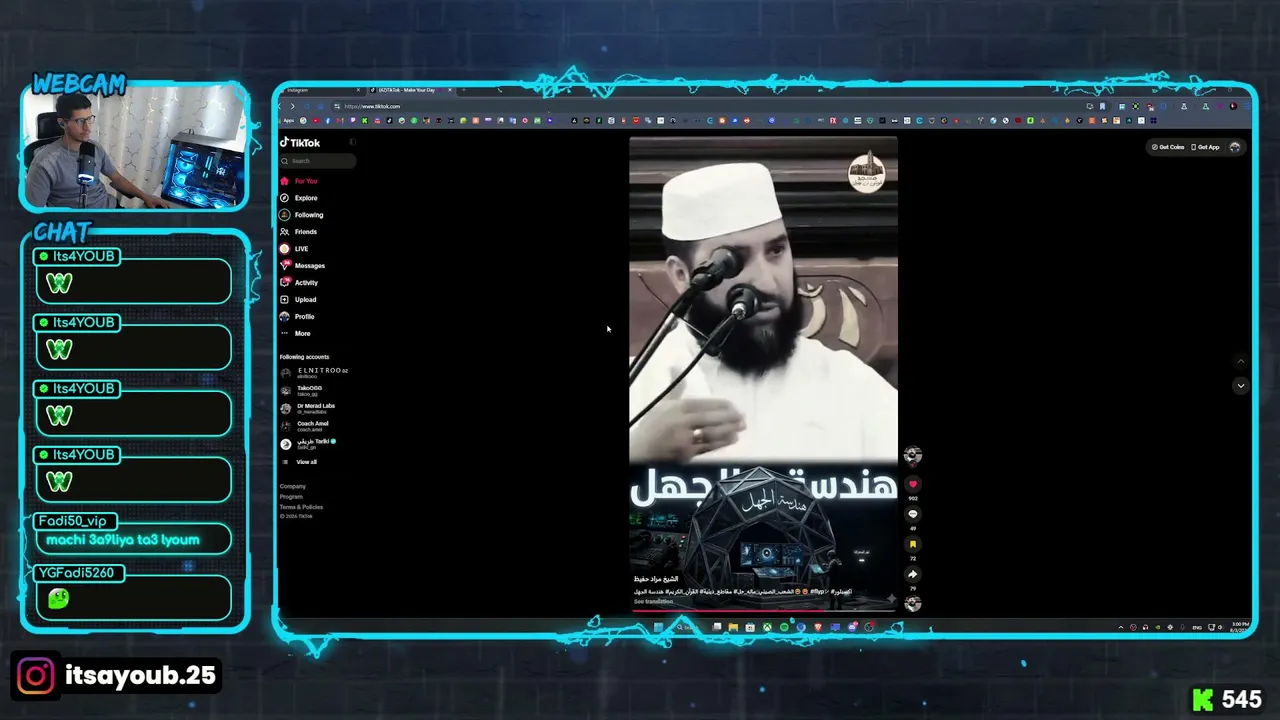Open the Xbox app from the taskbar
The image size is (1280, 720).
pos(767,627)
